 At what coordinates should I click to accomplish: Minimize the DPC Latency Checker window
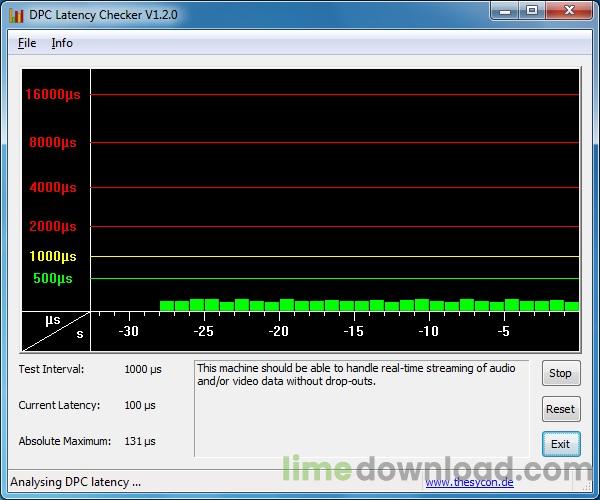pyautogui.click(x=502, y=12)
